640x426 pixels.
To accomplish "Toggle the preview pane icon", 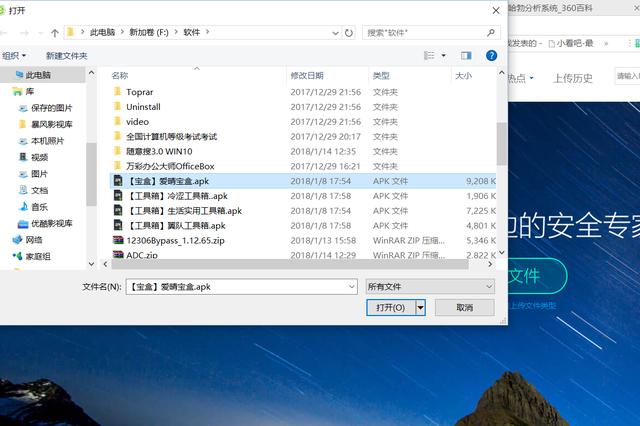I will pyautogui.click(x=466, y=55).
